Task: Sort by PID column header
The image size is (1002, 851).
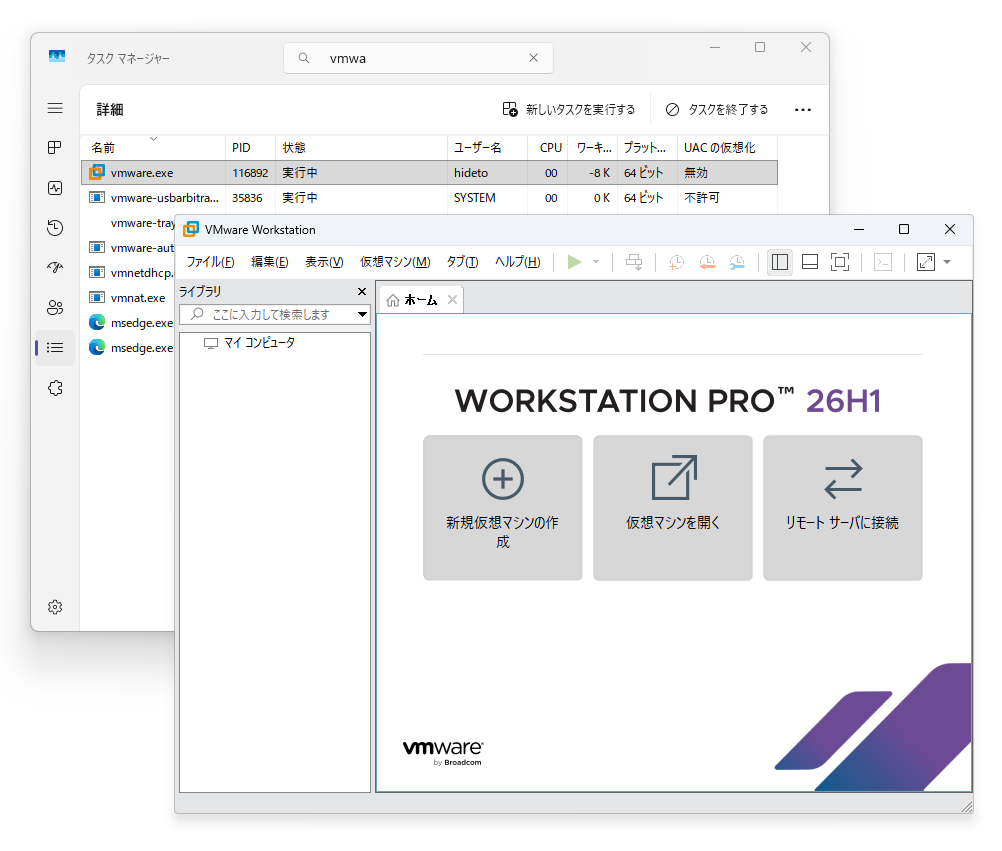Action: [250, 148]
